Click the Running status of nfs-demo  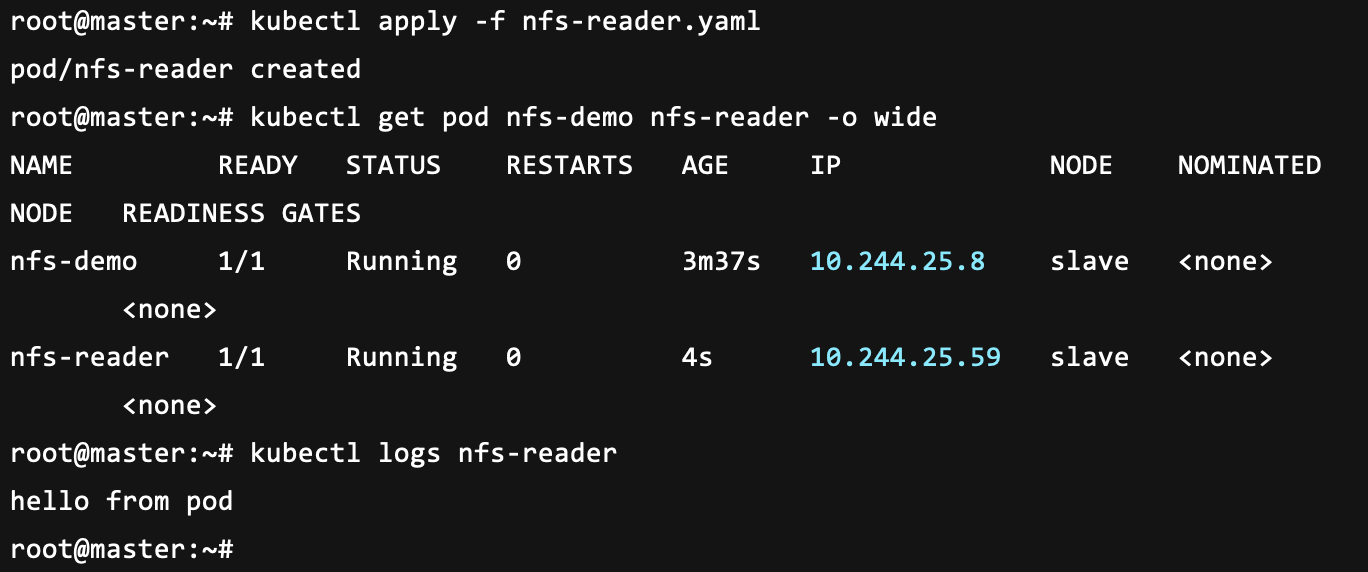401,262
